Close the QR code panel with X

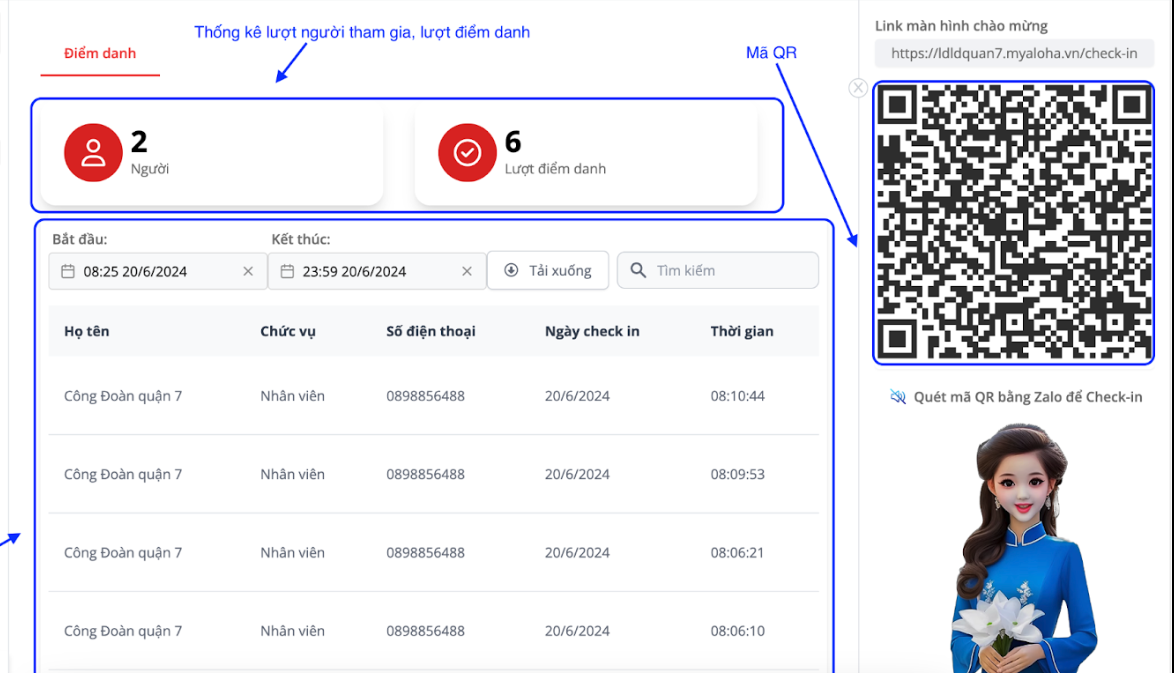[x=858, y=88]
